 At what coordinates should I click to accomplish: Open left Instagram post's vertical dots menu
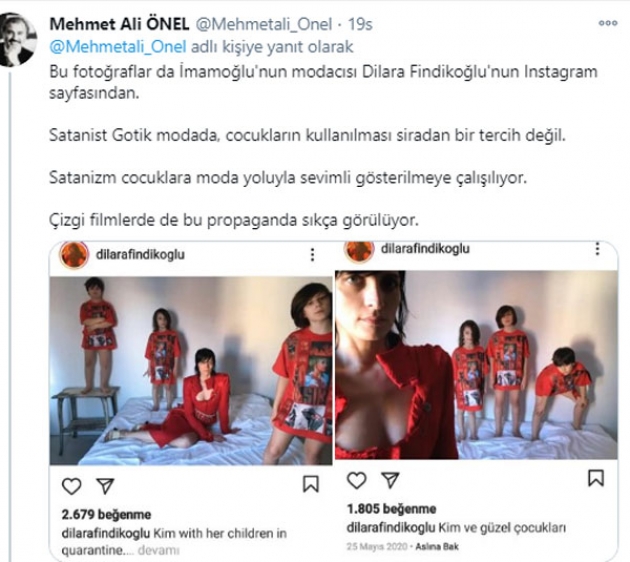click(312, 255)
